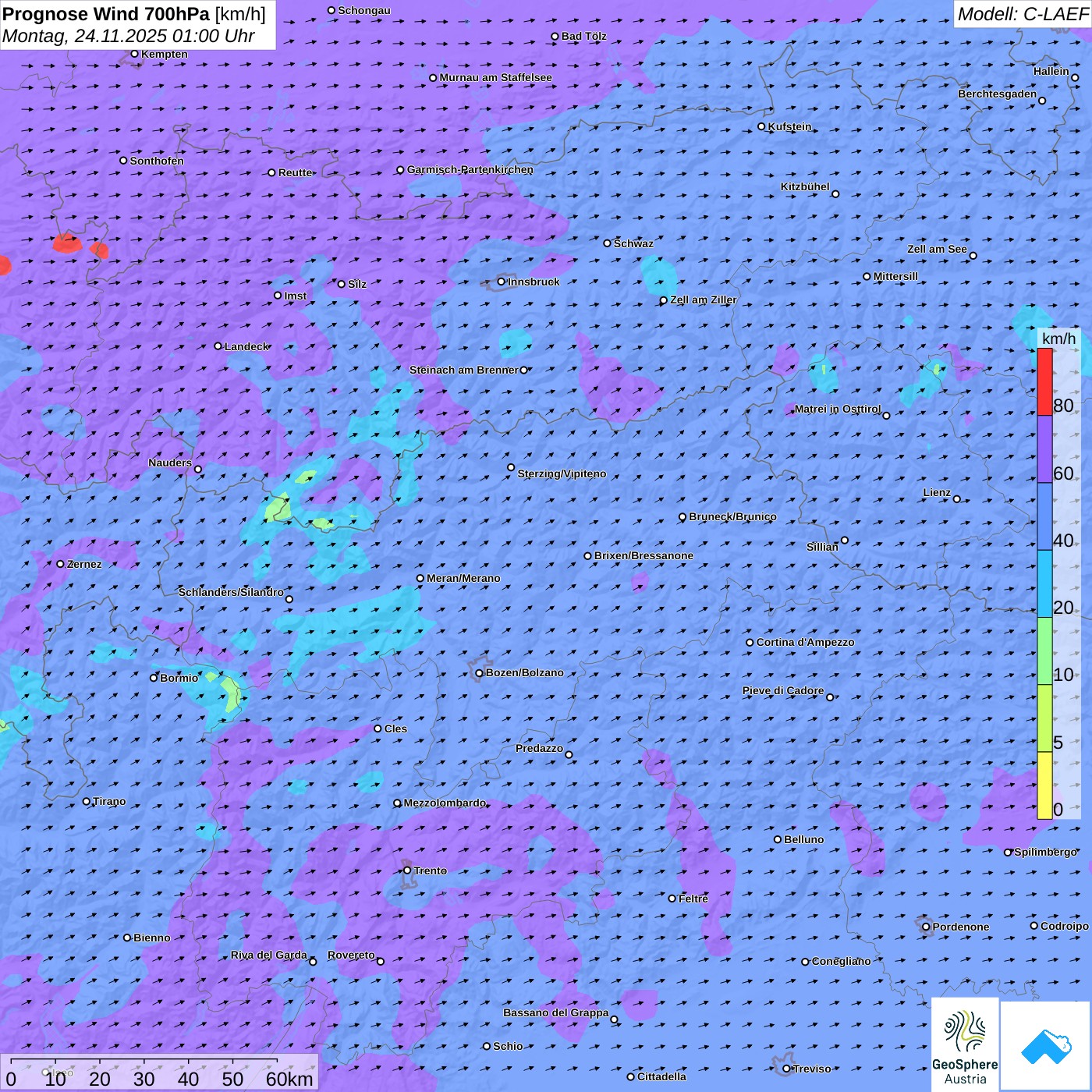This screenshot has height=1092, width=1092.
Task: Click the Mezzolombardo label
Action: [x=445, y=803]
